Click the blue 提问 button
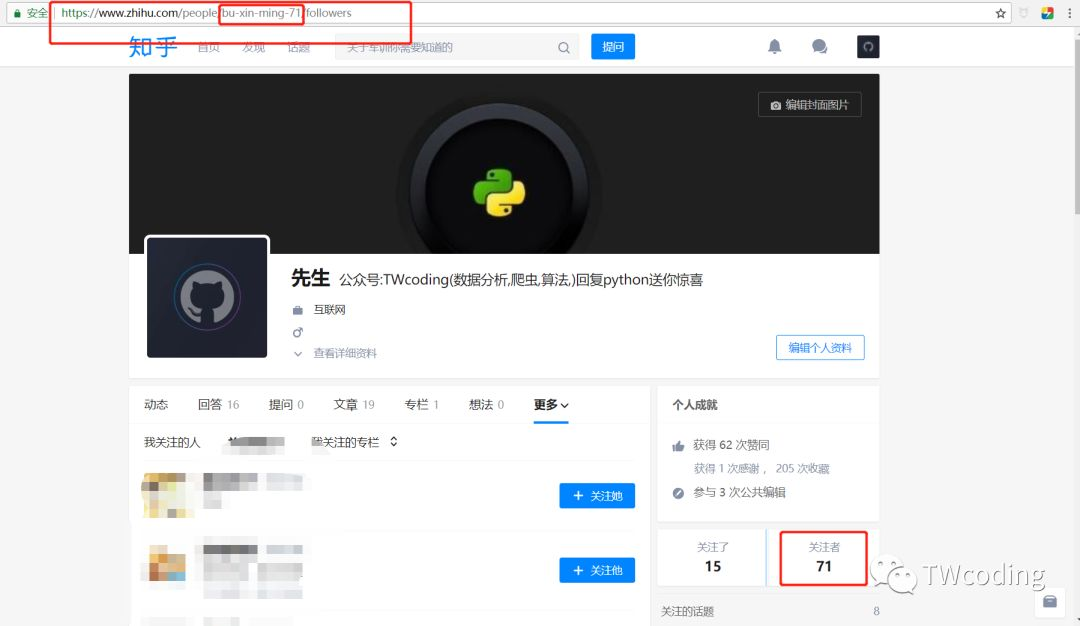This screenshot has width=1080, height=626. click(613, 47)
